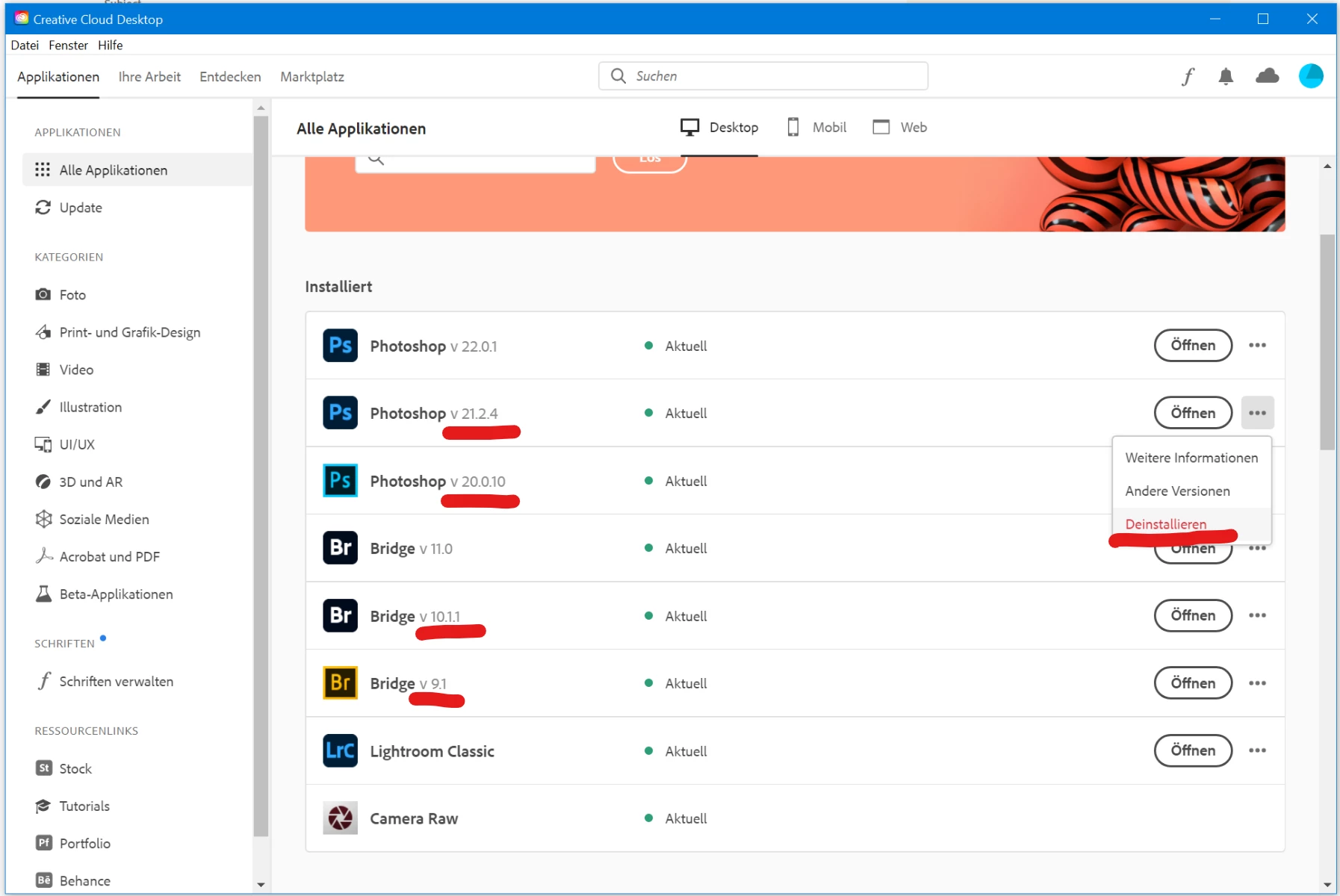
Task: Click Bridge v 10.1.1 app icon
Action: coord(340,615)
